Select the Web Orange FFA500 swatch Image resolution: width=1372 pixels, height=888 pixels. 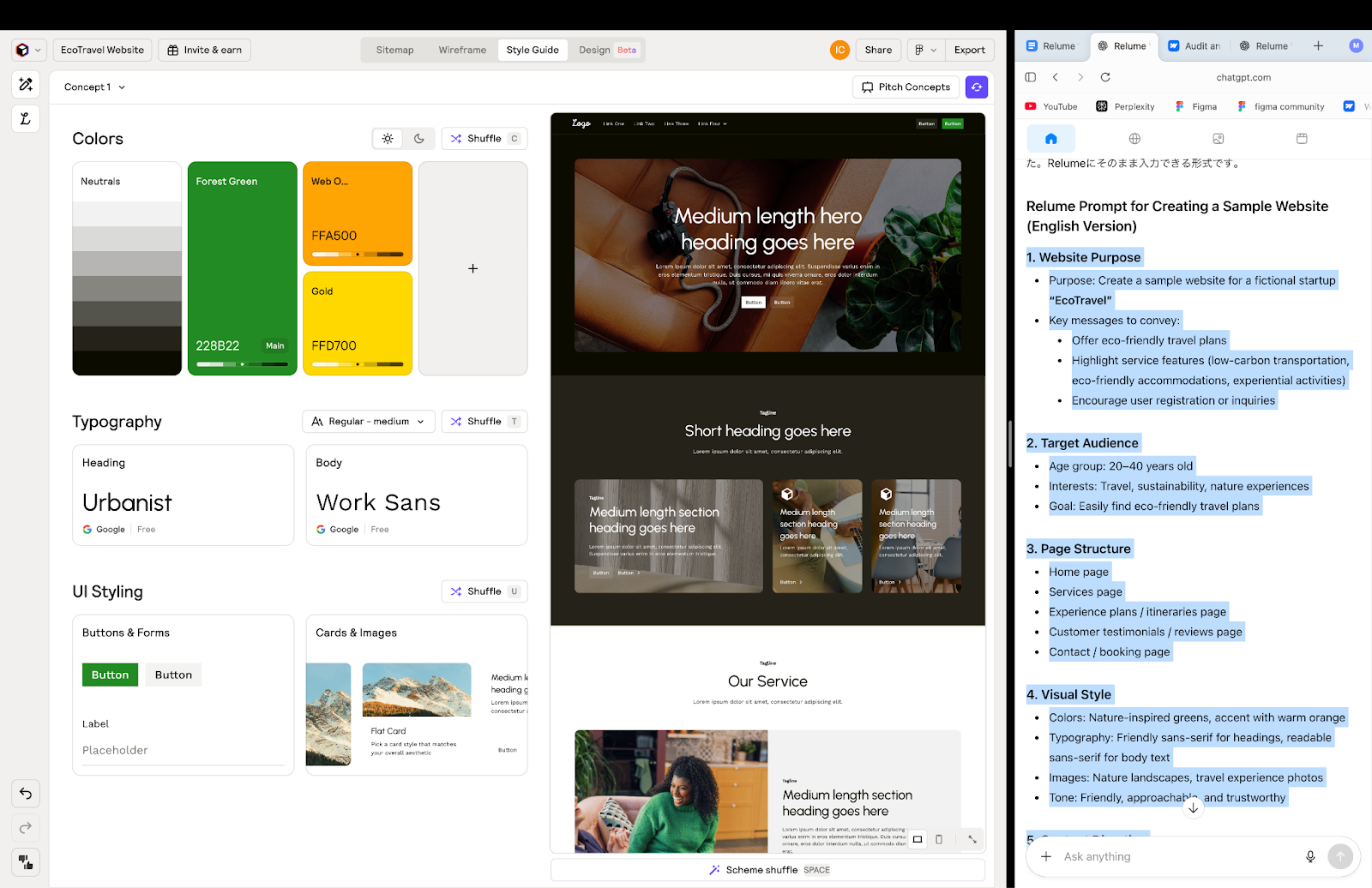[x=358, y=213]
